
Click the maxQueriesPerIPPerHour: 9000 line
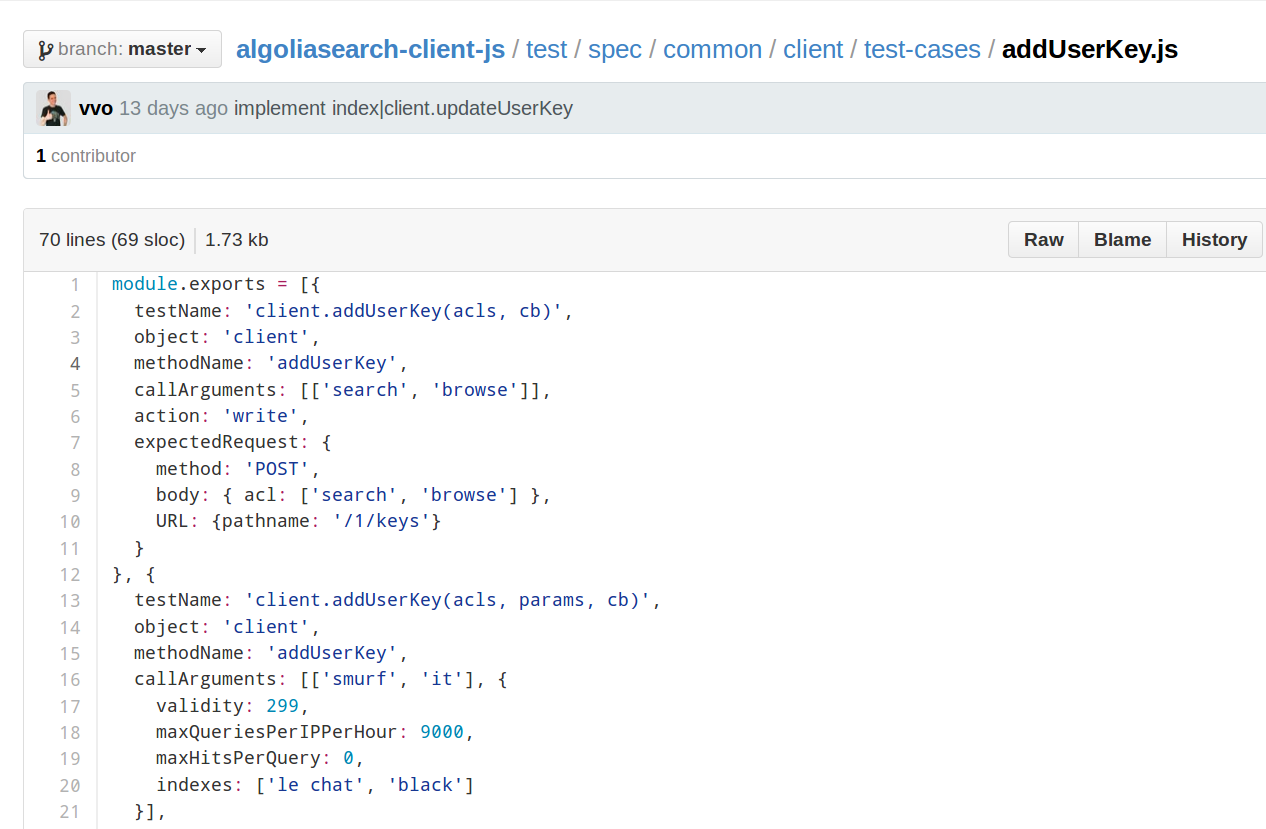click(x=315, y=732)
